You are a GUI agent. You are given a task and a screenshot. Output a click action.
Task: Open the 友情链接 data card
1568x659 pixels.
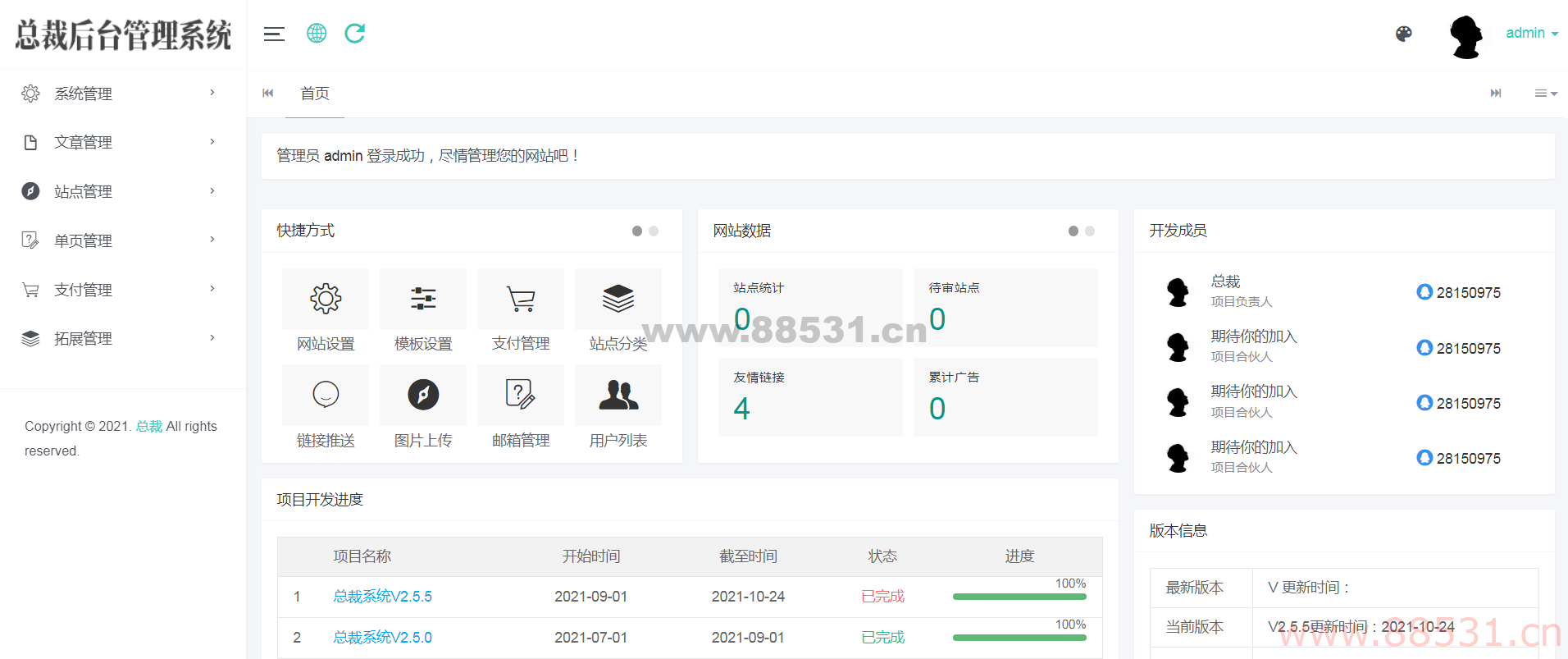[810, 397]
